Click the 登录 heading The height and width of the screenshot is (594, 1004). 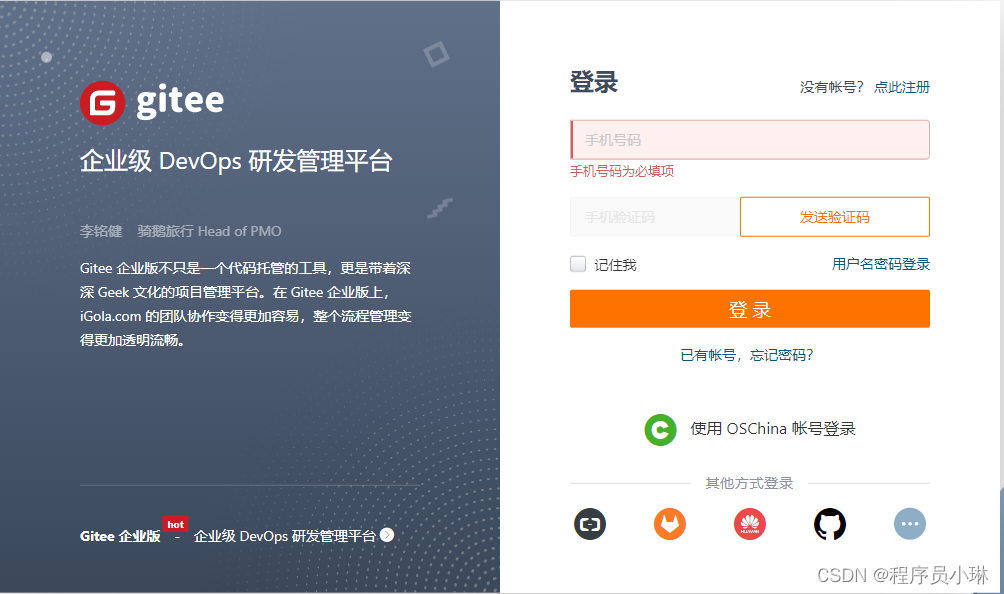pyautogui.click(x=594, y=83)
